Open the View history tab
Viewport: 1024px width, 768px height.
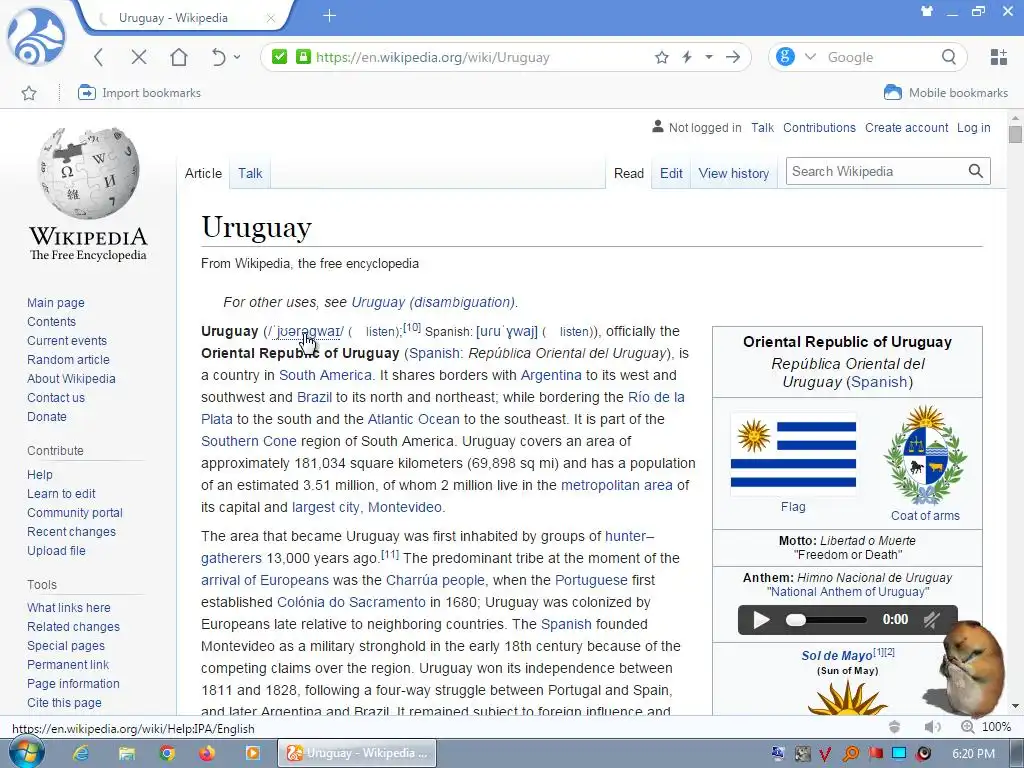733,173
